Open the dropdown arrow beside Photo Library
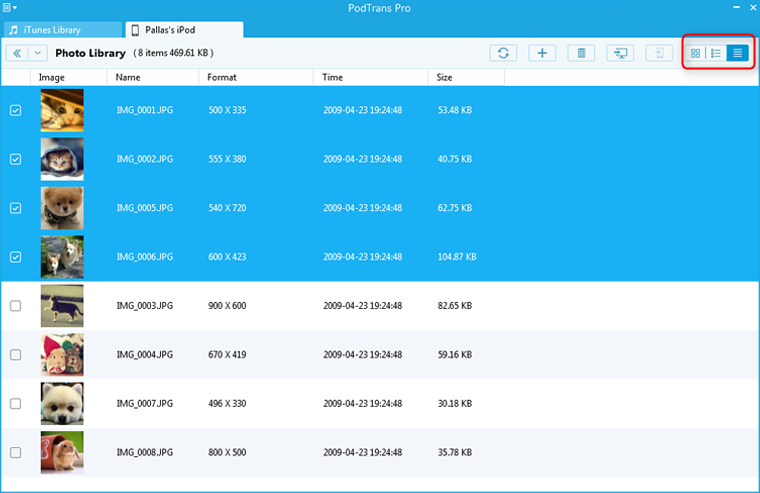Screen dimensions: 760x493 tap(38, 53)
